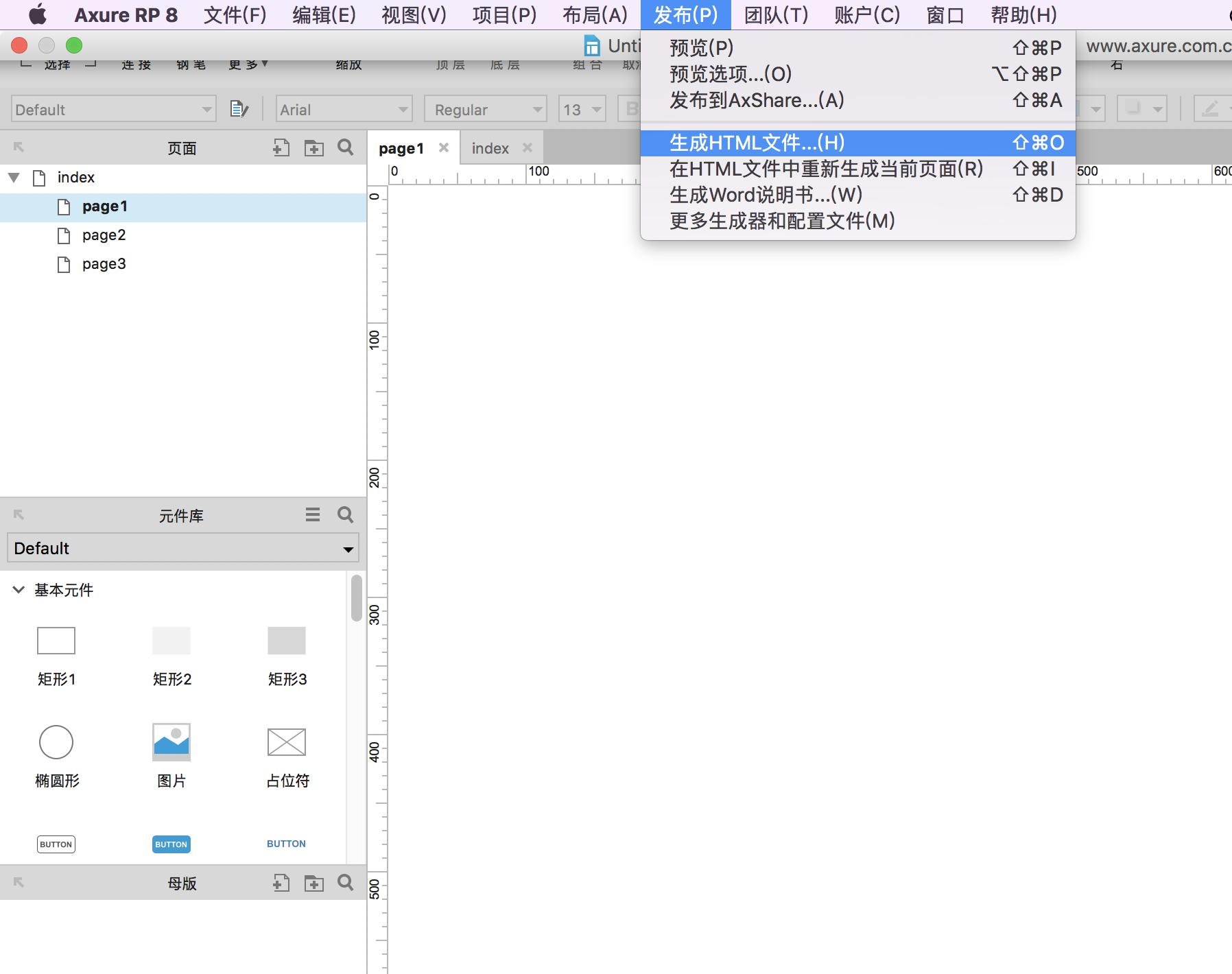Screen dimensions: 1232x974
Task: Search masters with the magnifier icon
Action: (x=346, y=883)
